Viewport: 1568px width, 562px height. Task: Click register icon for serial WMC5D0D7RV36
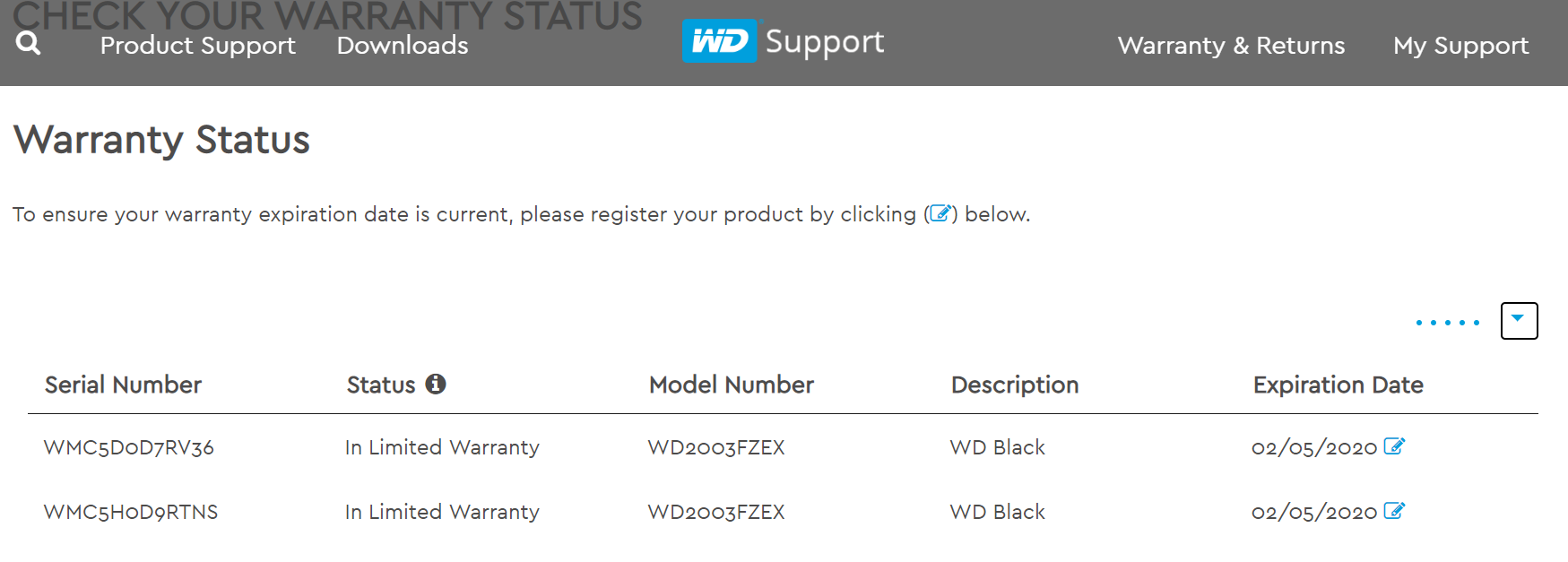click(x=1394, y=446)
